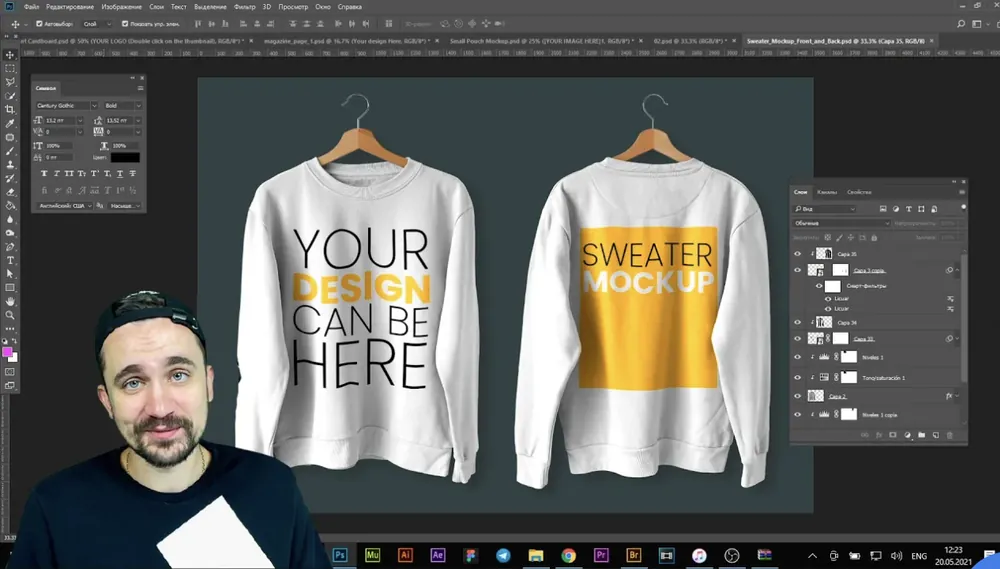
Task: Hide the Niveles 1 adjustment layer
Action: coord(797,357)
